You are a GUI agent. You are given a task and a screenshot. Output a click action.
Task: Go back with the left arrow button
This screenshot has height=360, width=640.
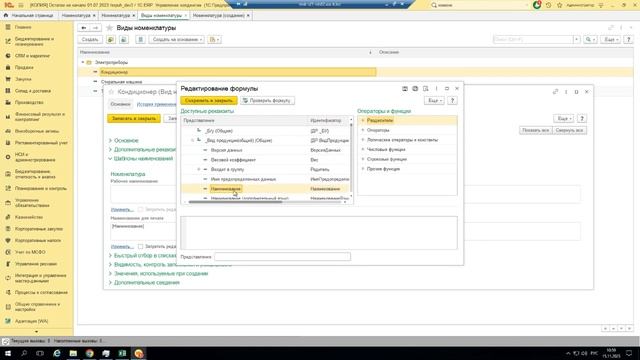84,28
